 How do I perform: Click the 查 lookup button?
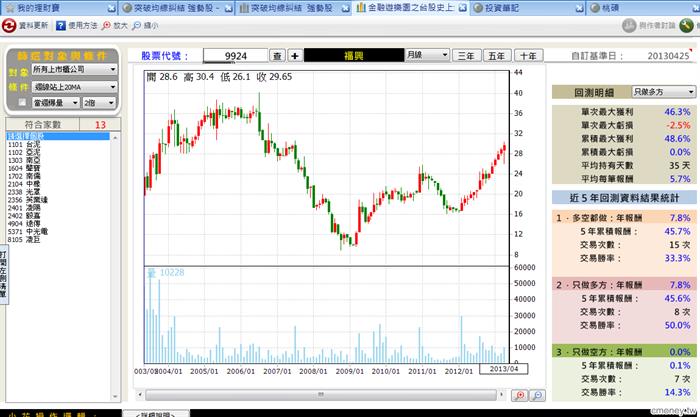click(277, 56)
